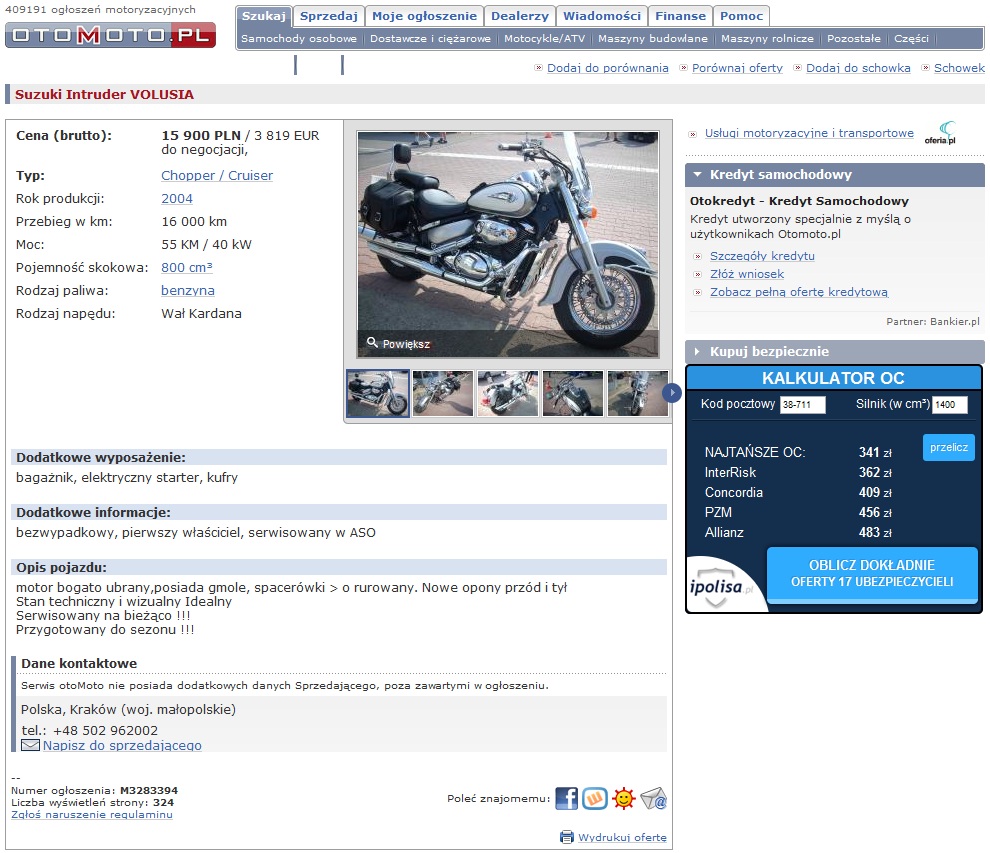Click the Silnik (w cm³) input field
This screenshot has width=990, height=853.
tap(950, 405)
